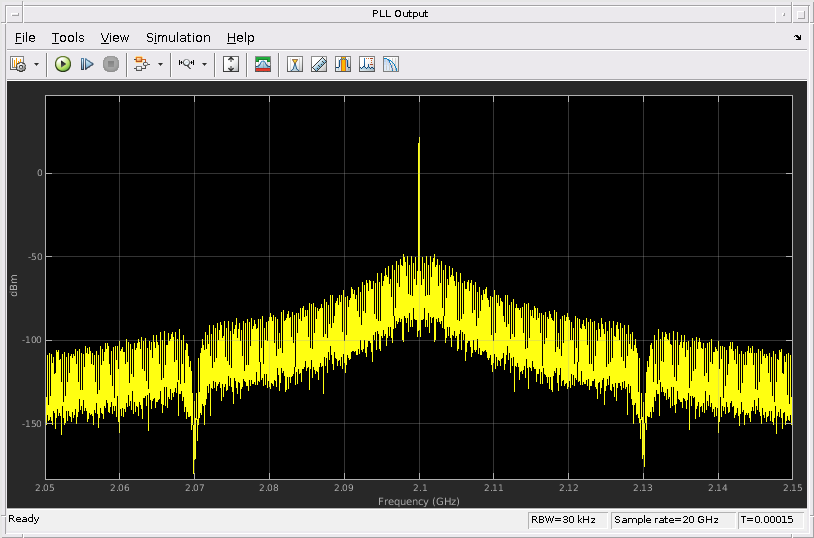
Task: Click the 2.15 x-axis tick label
Action: 793,488
